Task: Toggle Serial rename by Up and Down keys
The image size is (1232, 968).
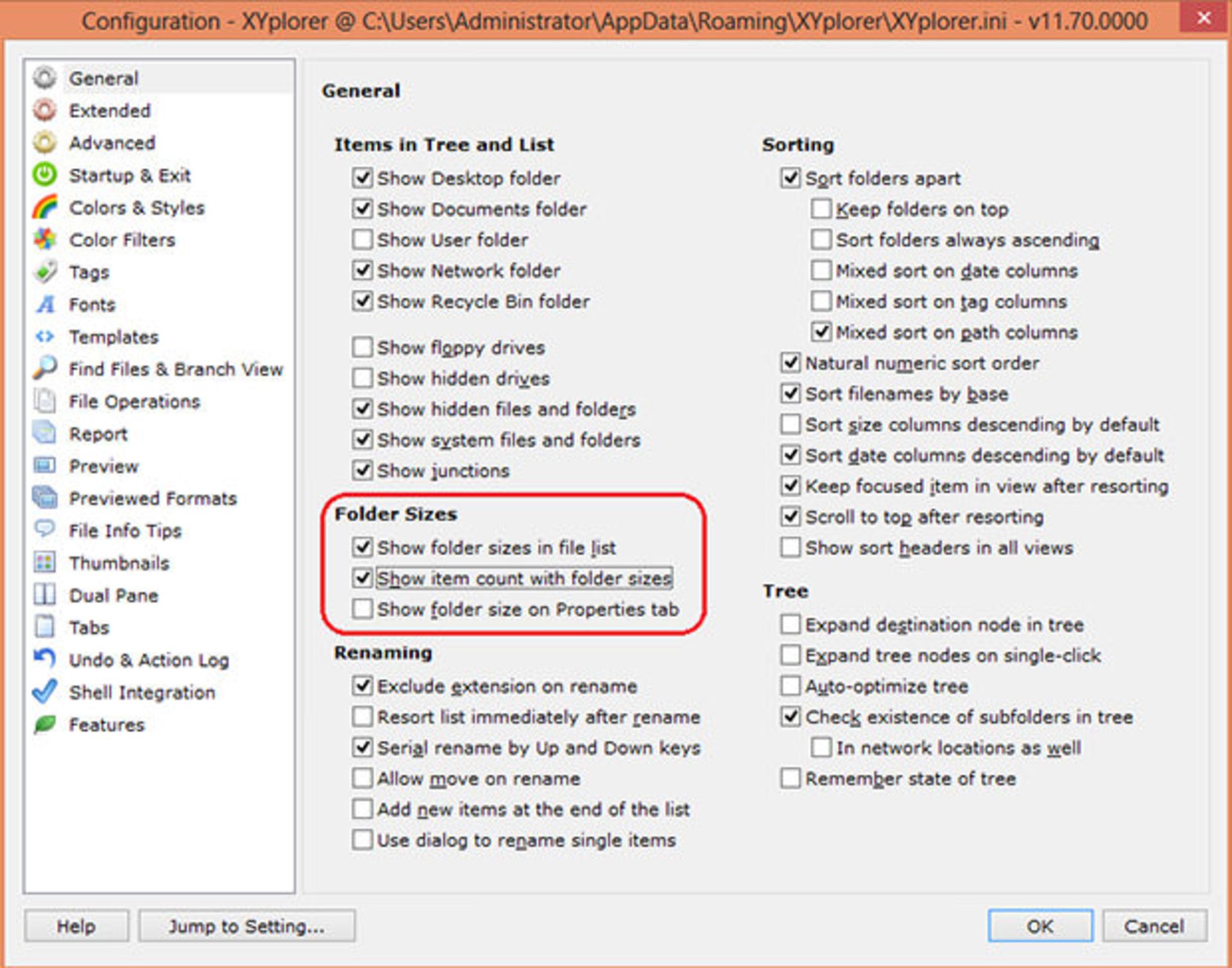Action: click(x=363, y=748)
